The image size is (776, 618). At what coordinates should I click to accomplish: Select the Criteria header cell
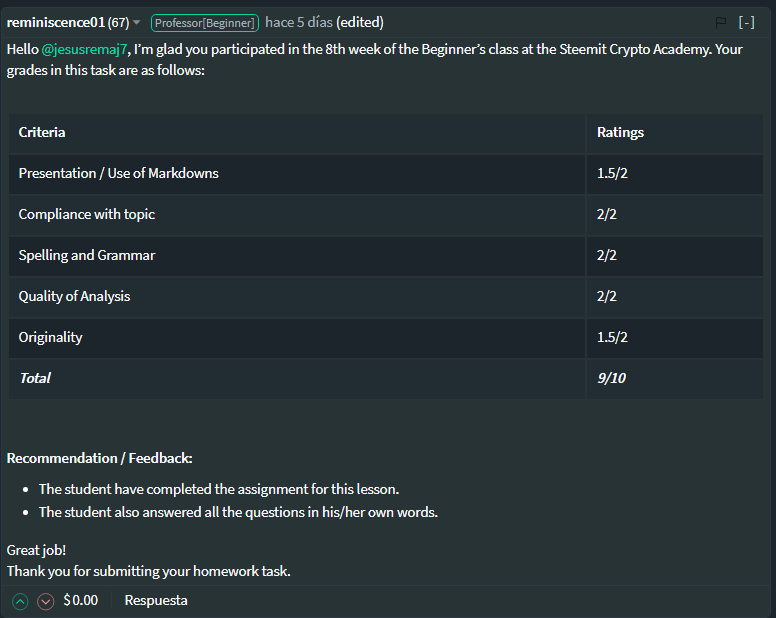pos(297,133)
